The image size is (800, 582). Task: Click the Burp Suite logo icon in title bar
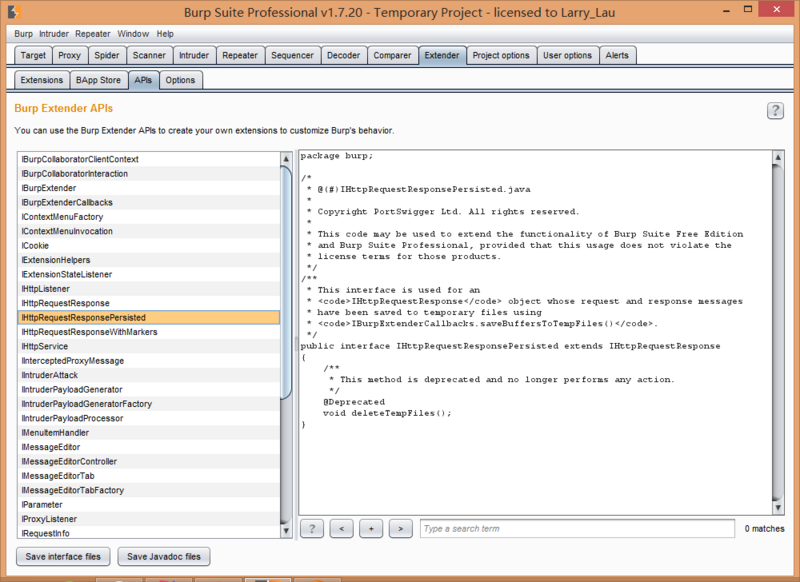[x=14, y=11]
